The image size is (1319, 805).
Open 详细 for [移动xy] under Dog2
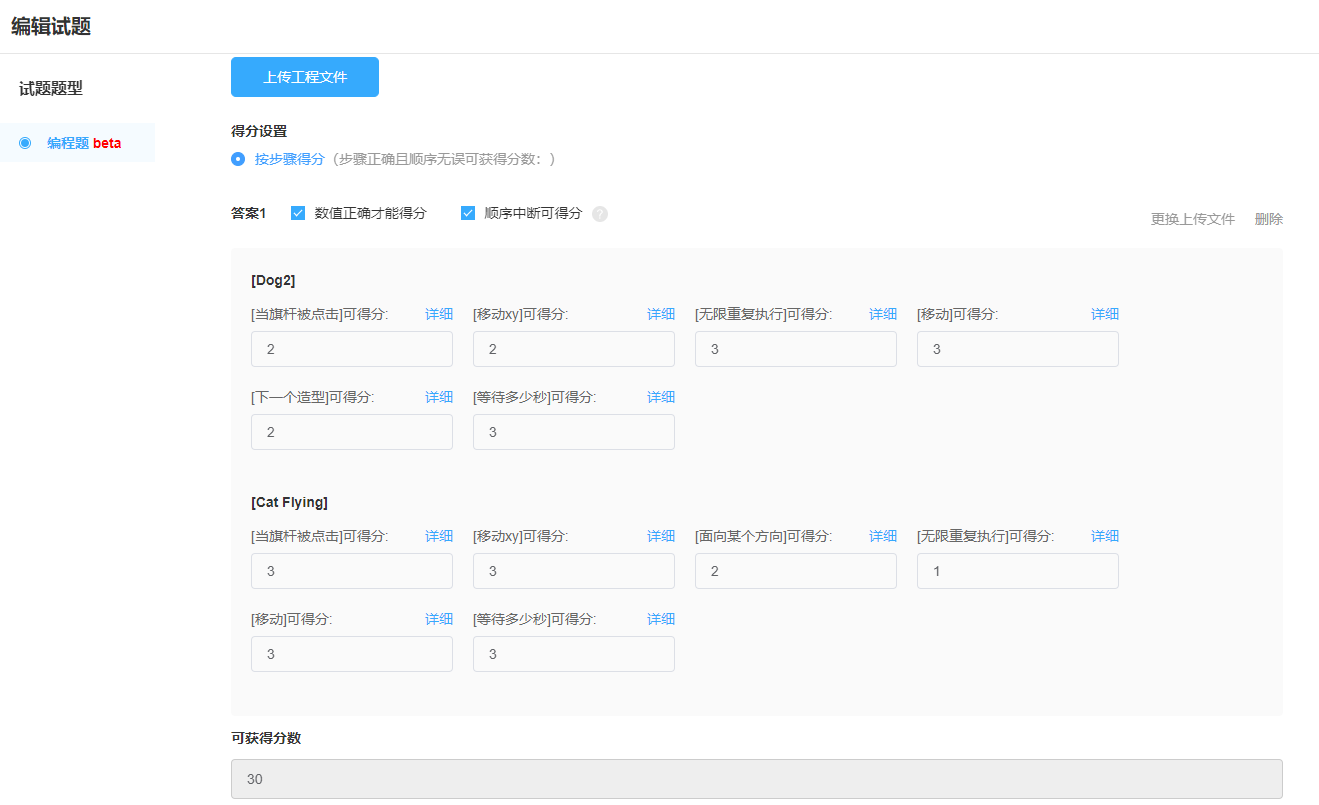click(661, 313)
